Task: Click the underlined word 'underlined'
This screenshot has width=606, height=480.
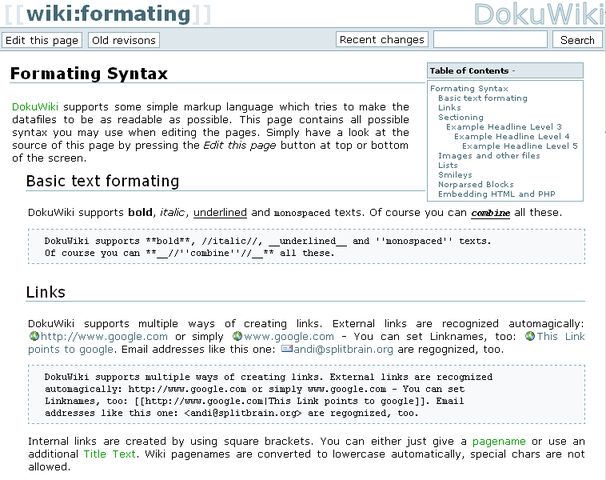Action: [x=220, y=213]
